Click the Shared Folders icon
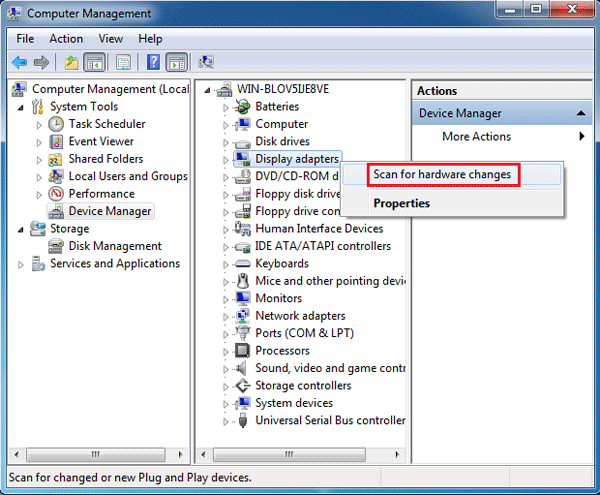Screen dimensions: 600x495 (55, 159)
